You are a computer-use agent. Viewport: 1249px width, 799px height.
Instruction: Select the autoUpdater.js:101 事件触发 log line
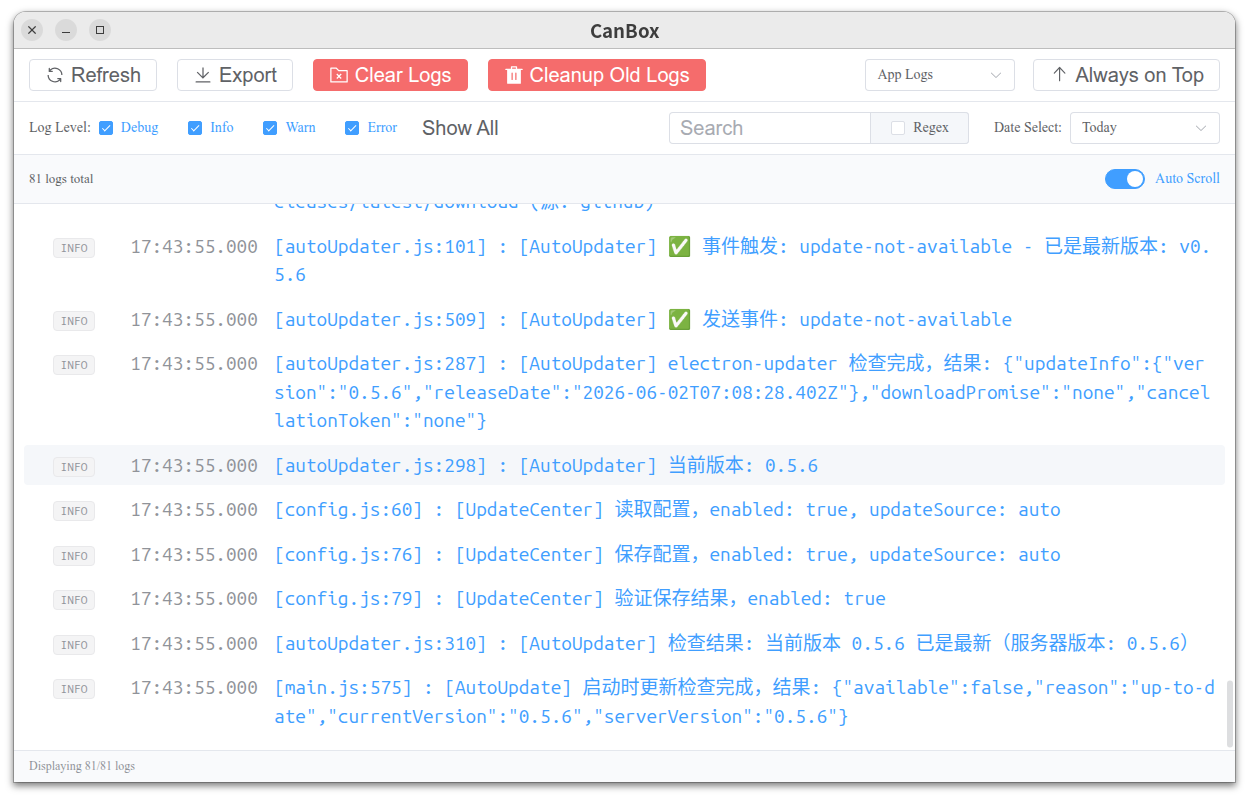(x=624, y=261)
